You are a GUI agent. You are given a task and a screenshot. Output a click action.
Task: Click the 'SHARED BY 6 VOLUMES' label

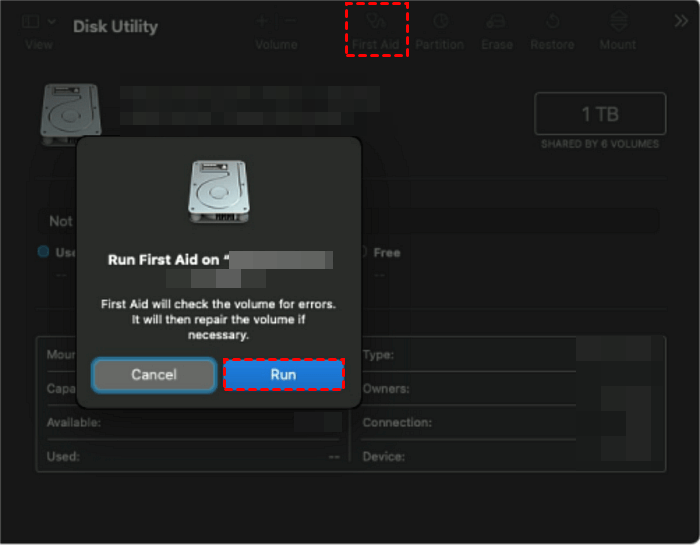(x=600, y=144)
